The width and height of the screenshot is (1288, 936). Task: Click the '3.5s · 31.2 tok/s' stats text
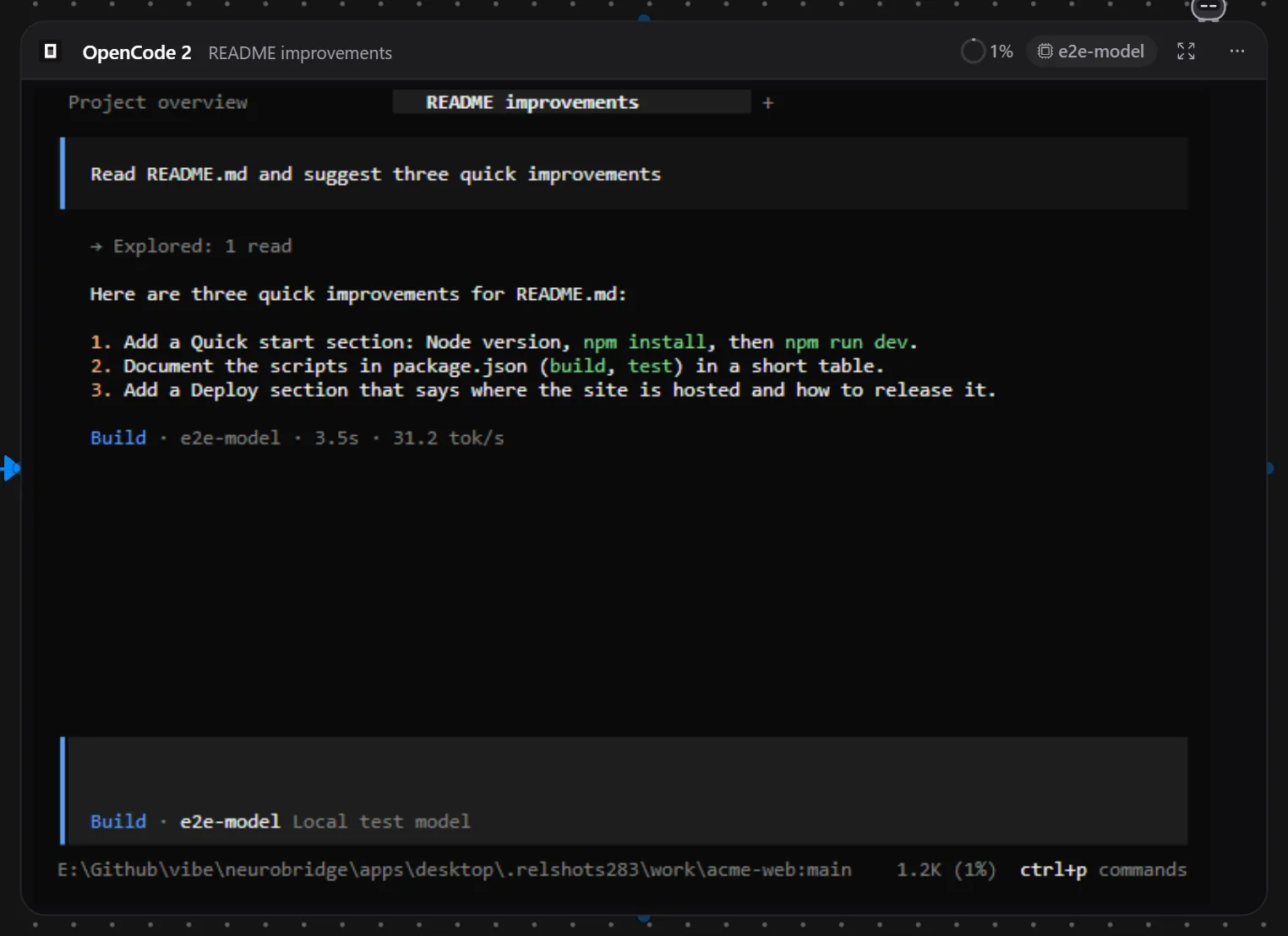[x=409, y=438]
